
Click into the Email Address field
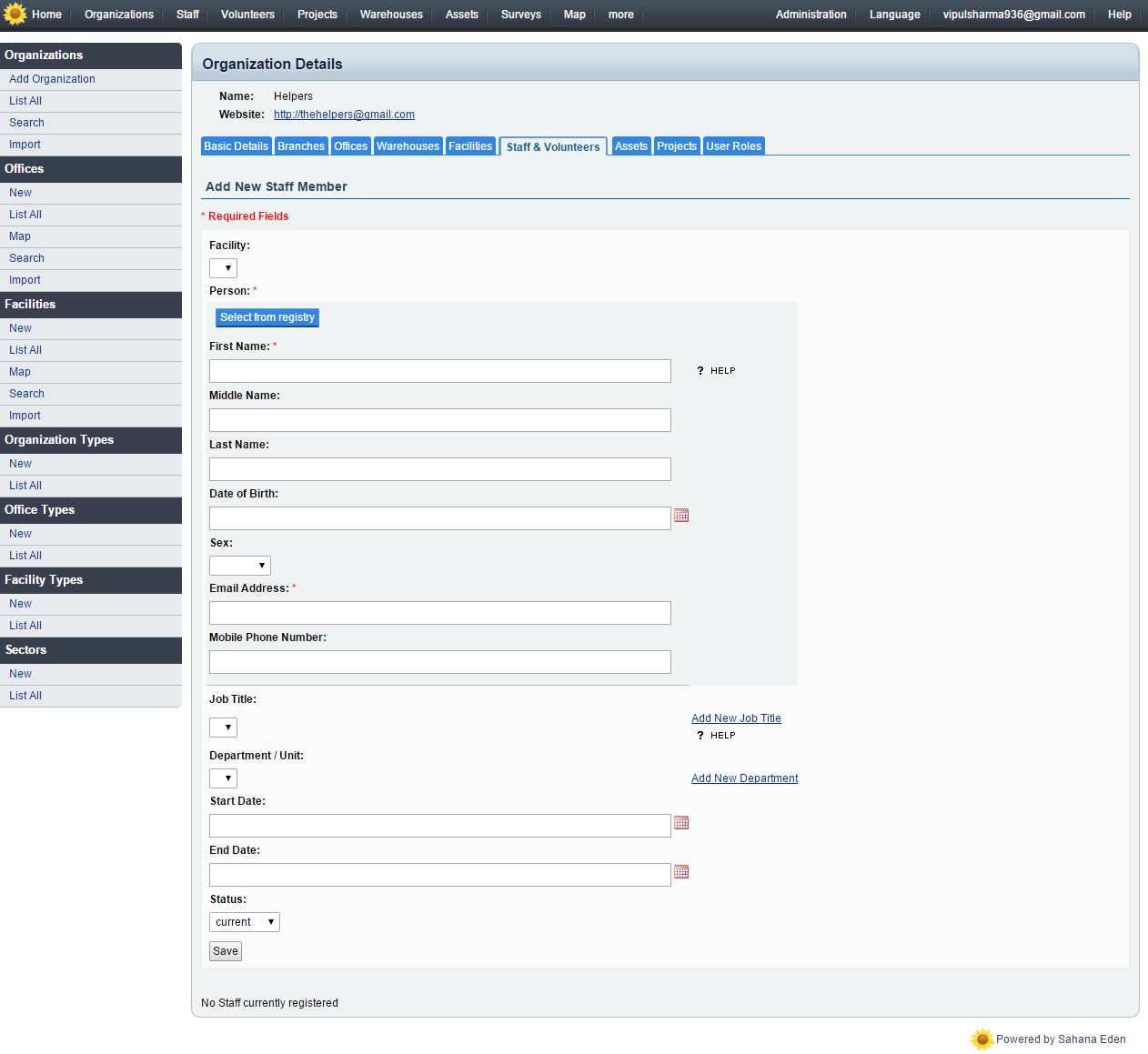440,613
